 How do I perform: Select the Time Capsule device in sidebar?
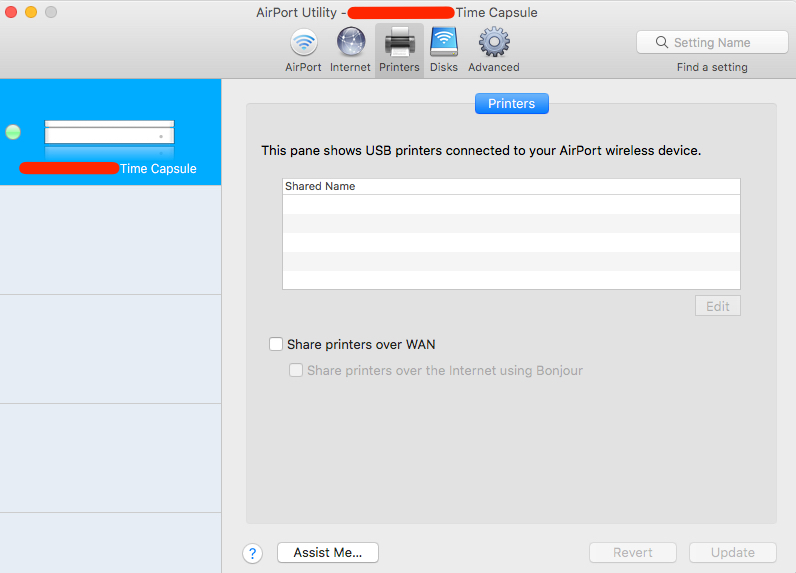pyautogui.click(x=111, y=132)
